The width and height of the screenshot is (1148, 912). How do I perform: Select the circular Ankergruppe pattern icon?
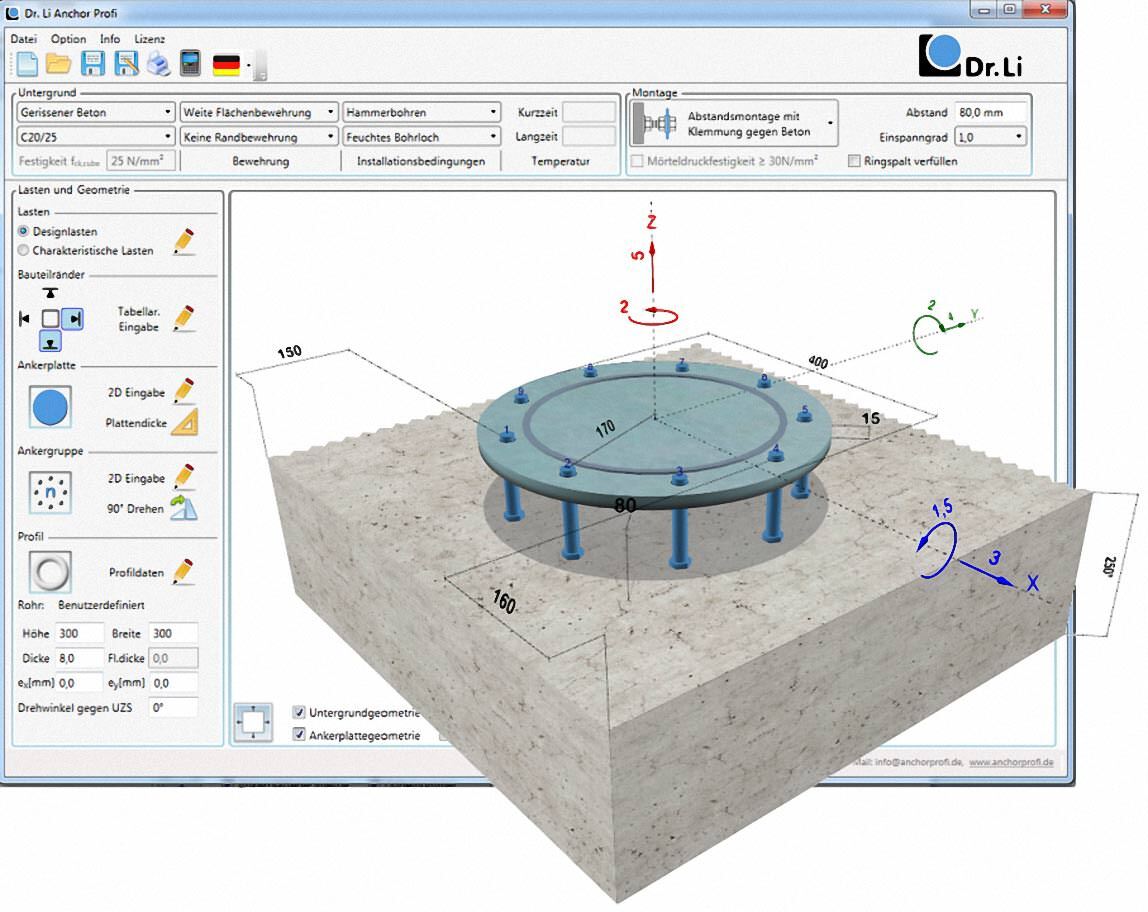(x=50, y=492)
